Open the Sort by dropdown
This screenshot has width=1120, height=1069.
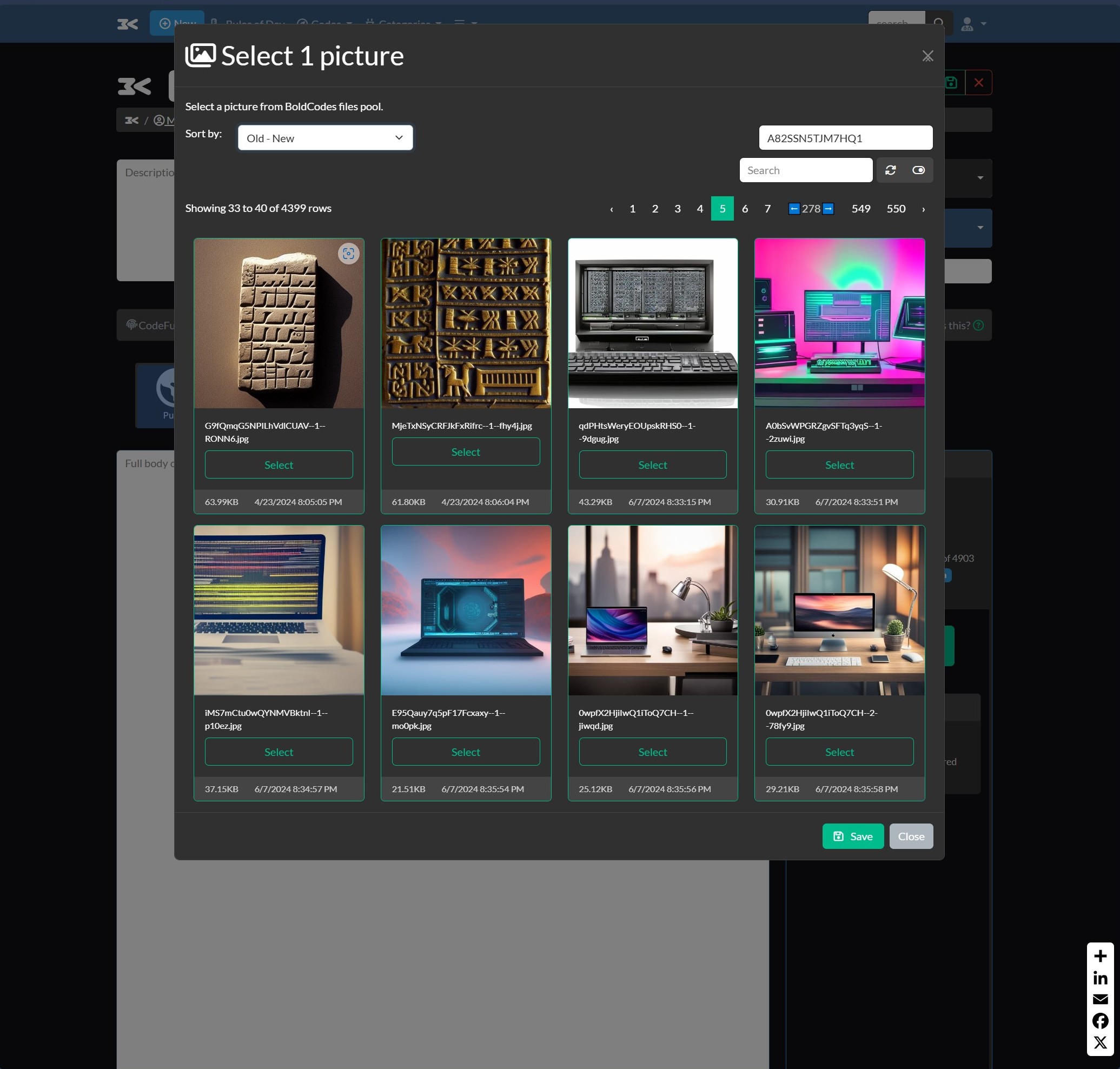tap(325, 138)
